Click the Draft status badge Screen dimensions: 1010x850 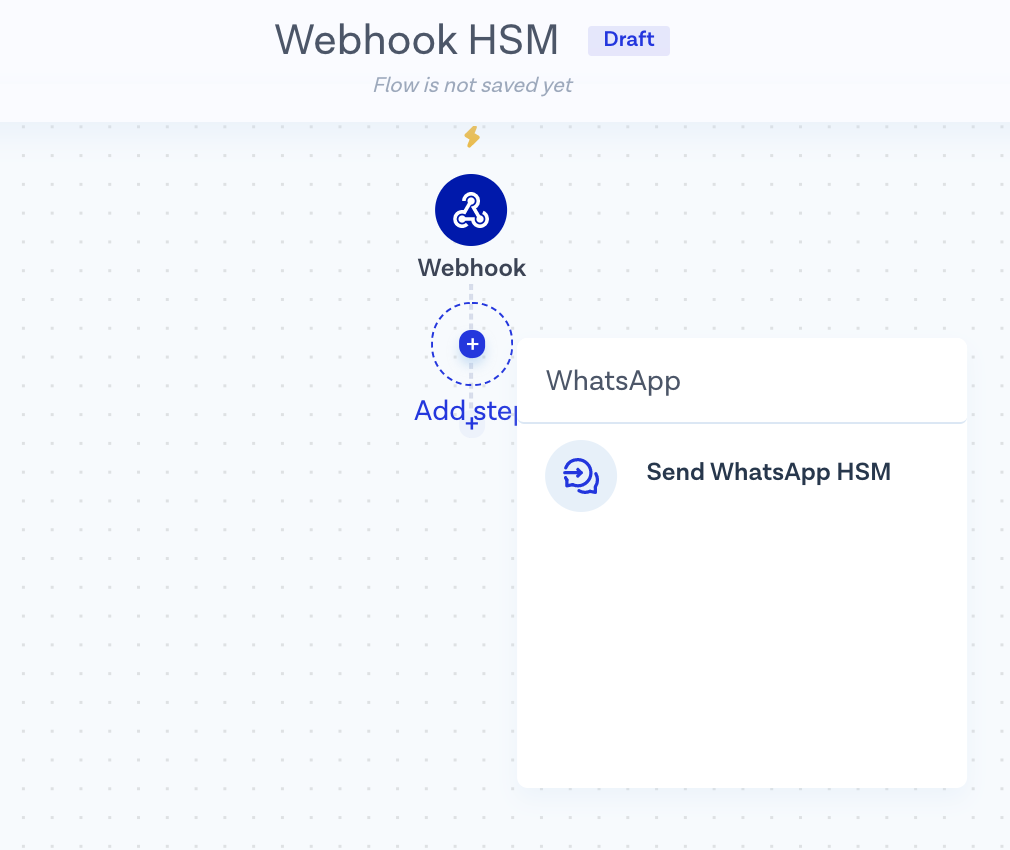628,40
